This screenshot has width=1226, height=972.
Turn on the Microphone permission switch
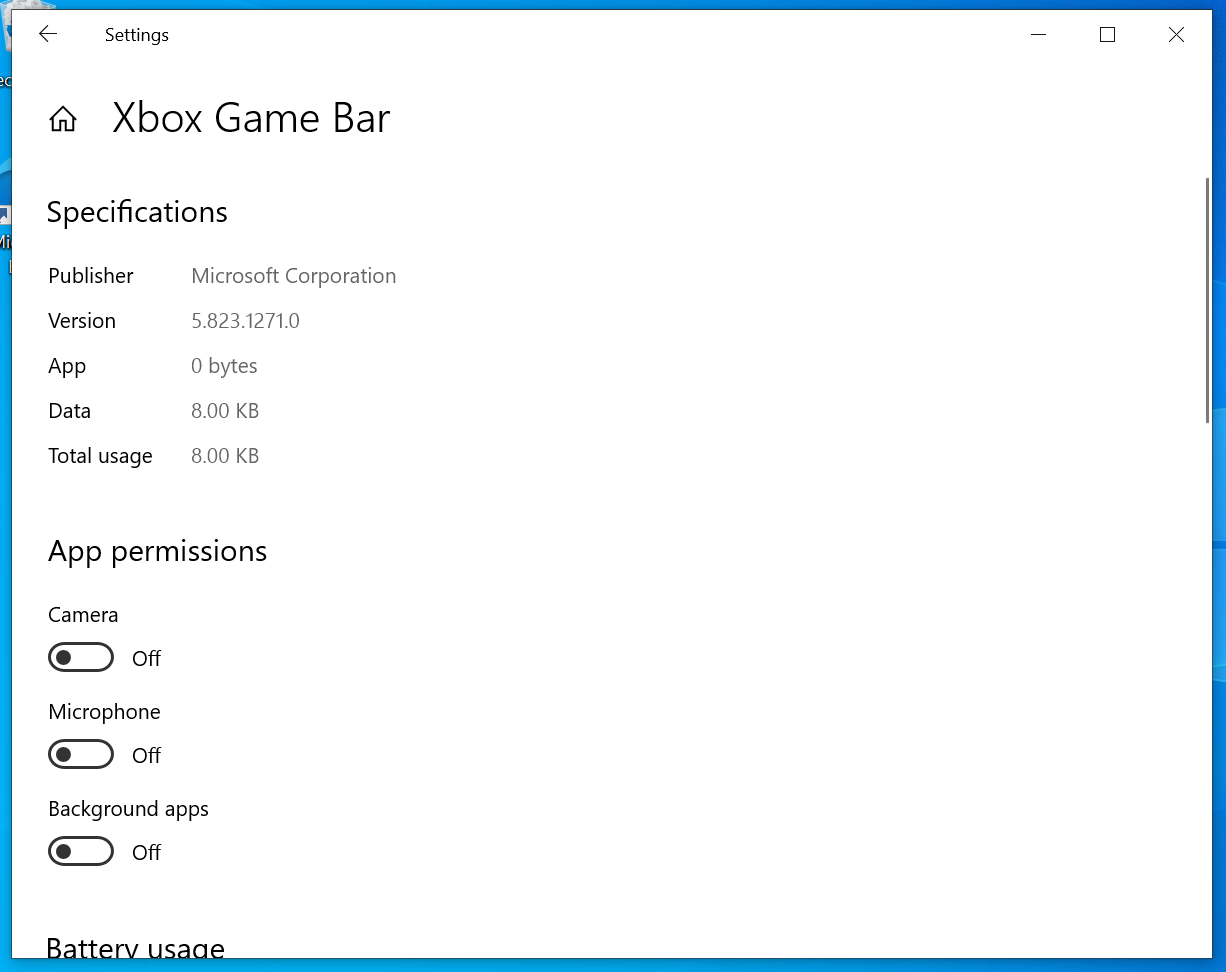81,755
